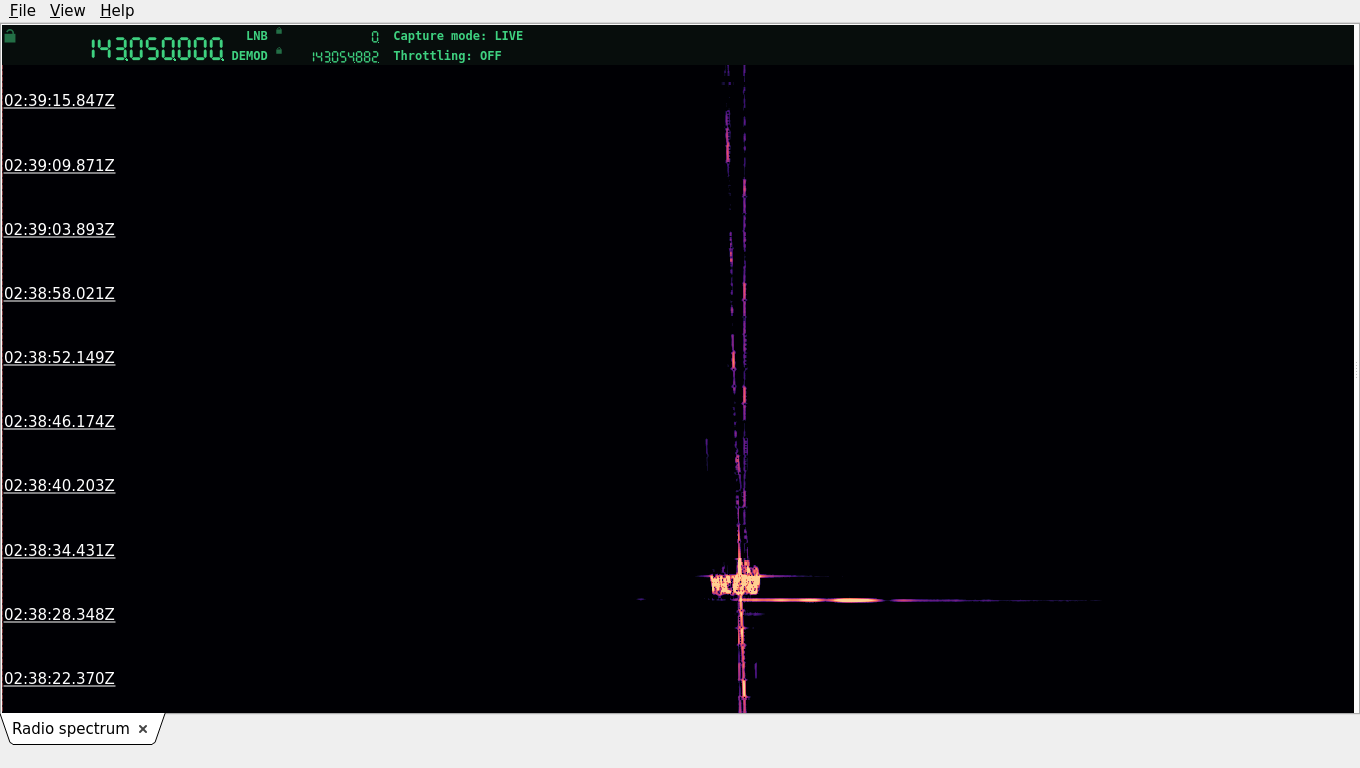Image resolution: width=1360 pixels, height=768 pixels.
Task: Click the LNB label
Action: (257, 36)
